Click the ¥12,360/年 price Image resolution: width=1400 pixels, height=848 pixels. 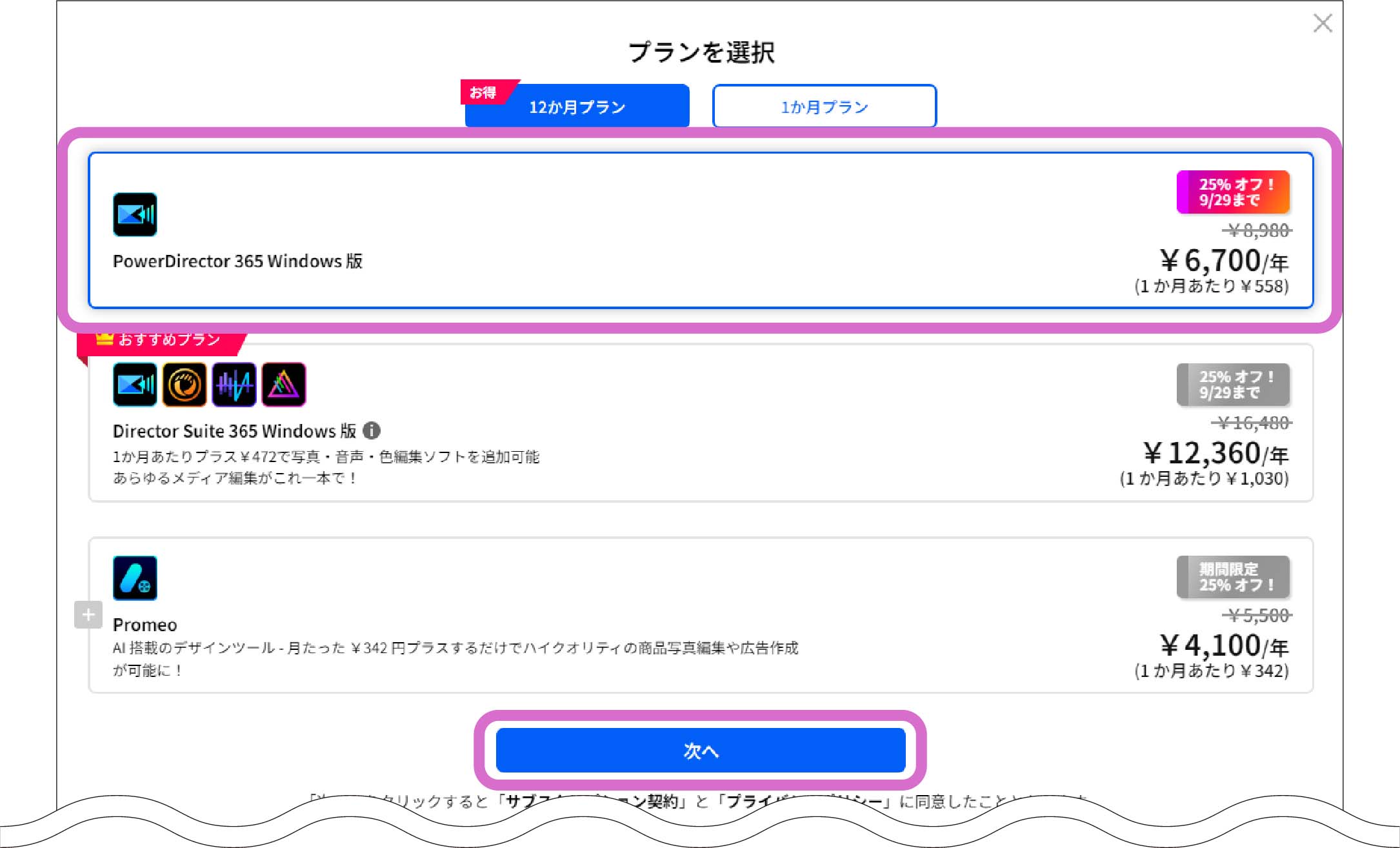pos(1216,453)
